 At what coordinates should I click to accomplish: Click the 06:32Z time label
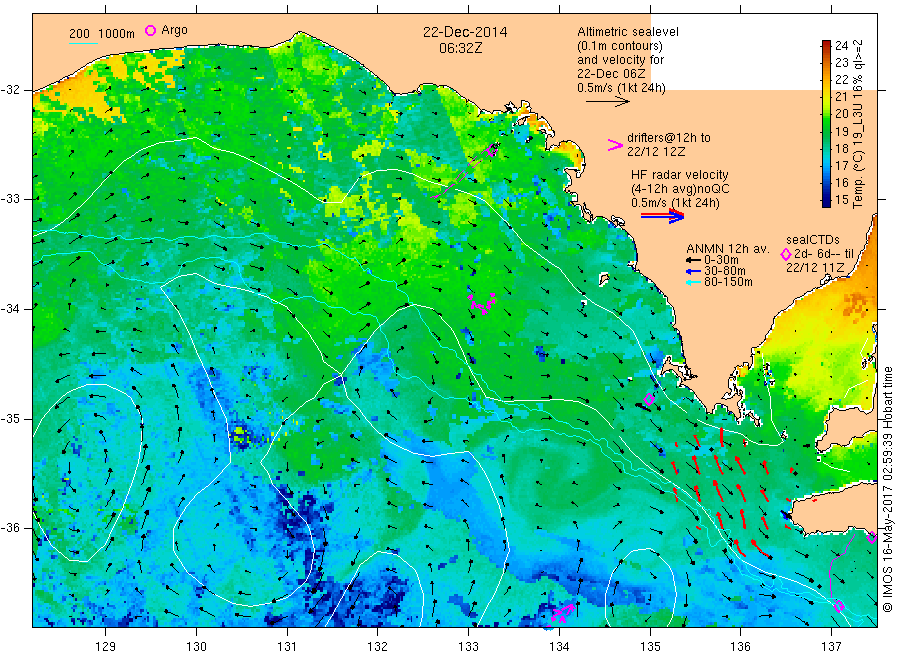tap(460, 48)
